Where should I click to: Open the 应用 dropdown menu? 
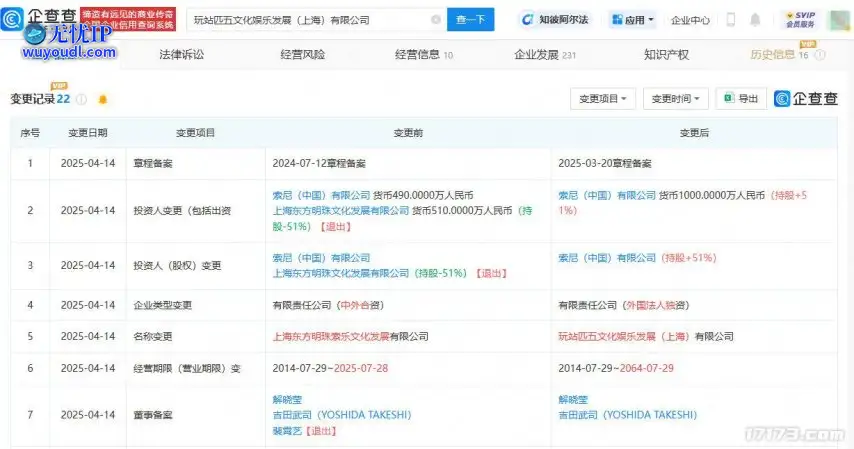[x=632, y=20]
